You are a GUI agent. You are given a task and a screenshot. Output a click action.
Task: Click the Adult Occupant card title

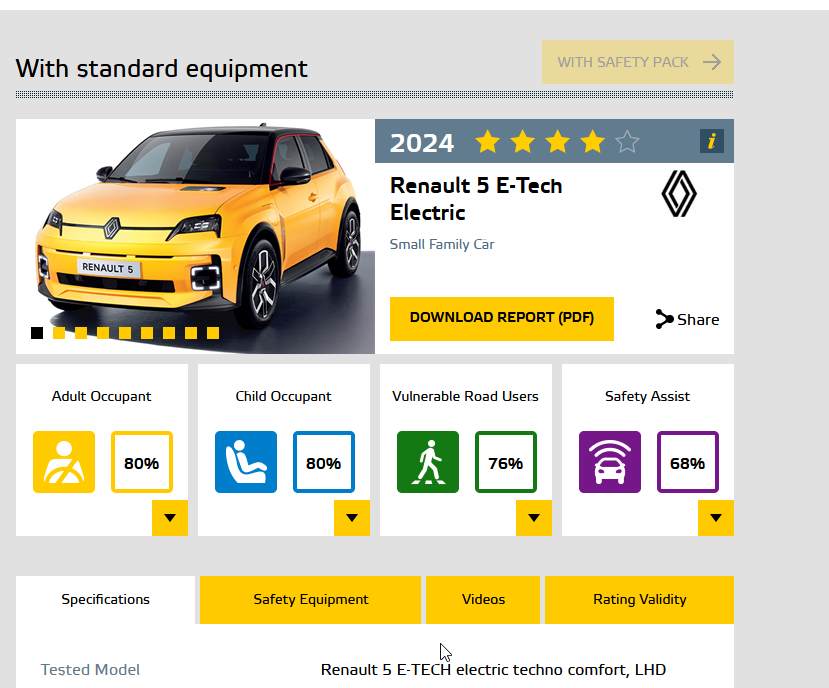[102, 397]
